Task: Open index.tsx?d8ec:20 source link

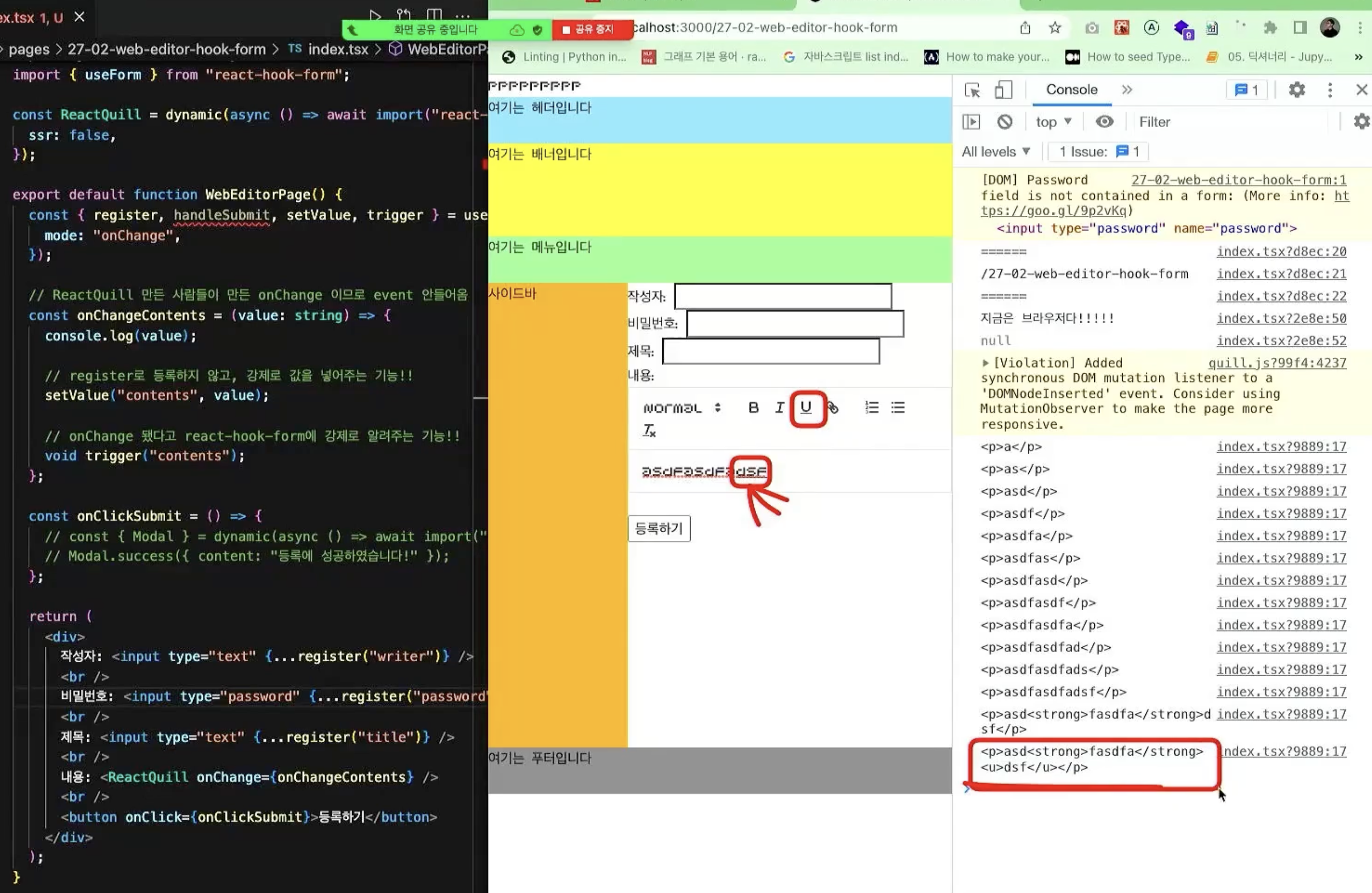Action: coord(1281,251)
